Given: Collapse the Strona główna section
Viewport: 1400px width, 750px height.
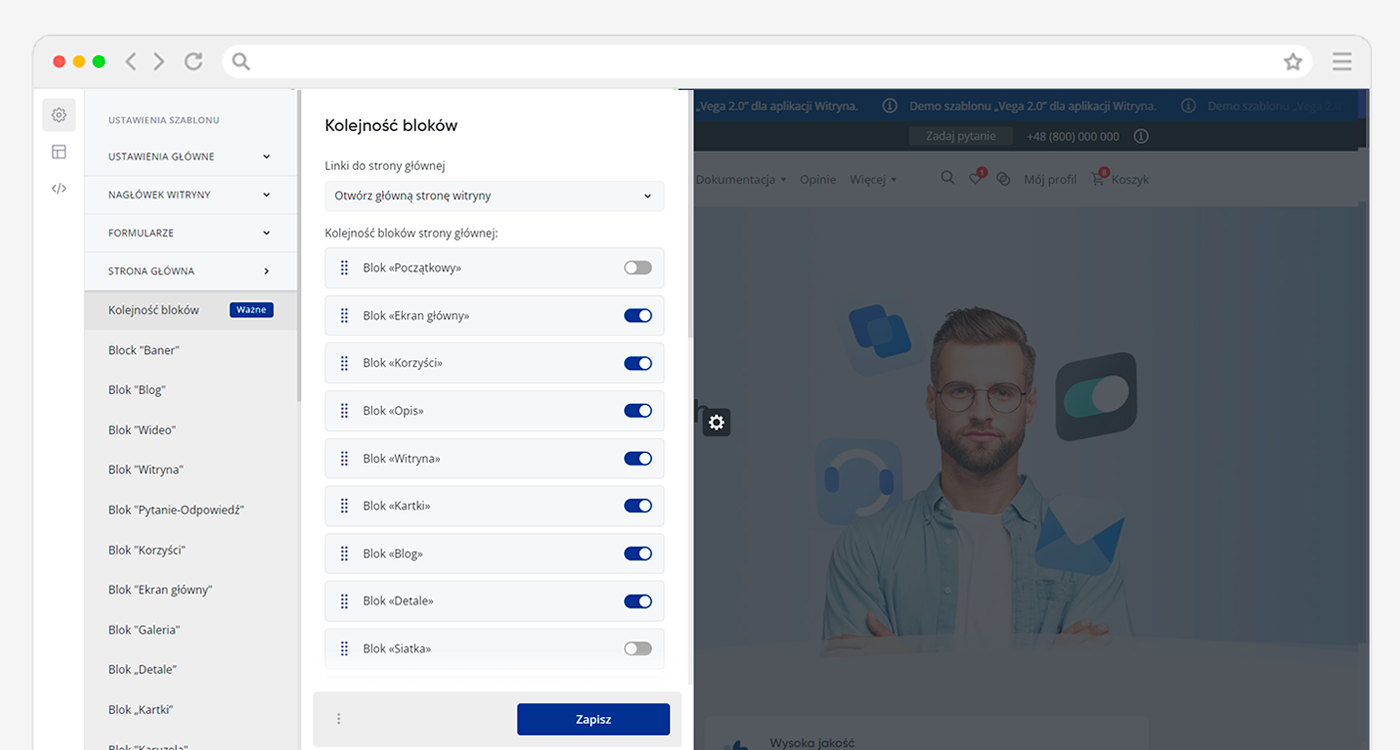Looking at the screenshot, I should [190, 271].
